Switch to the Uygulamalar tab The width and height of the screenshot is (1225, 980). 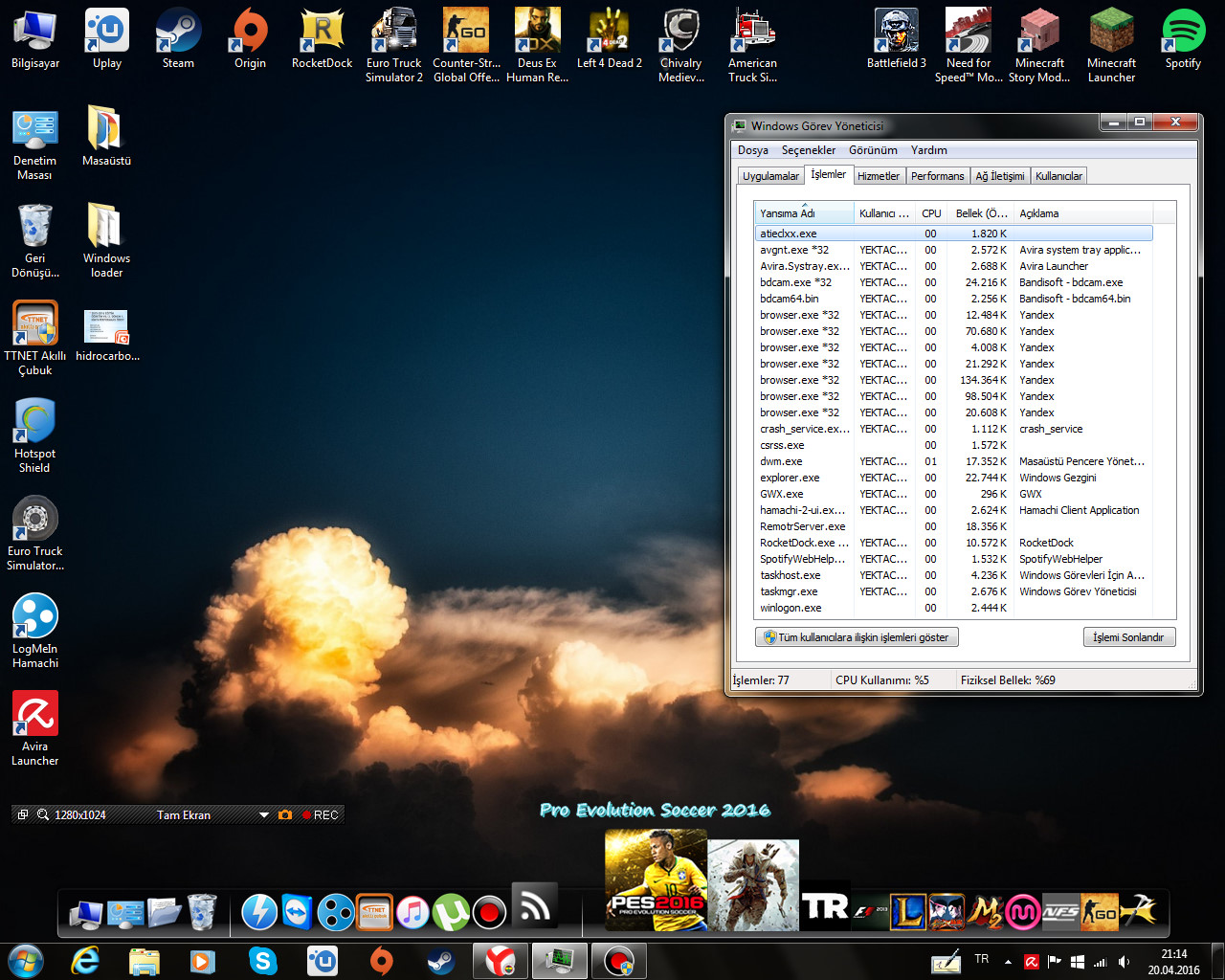[770, 176]
